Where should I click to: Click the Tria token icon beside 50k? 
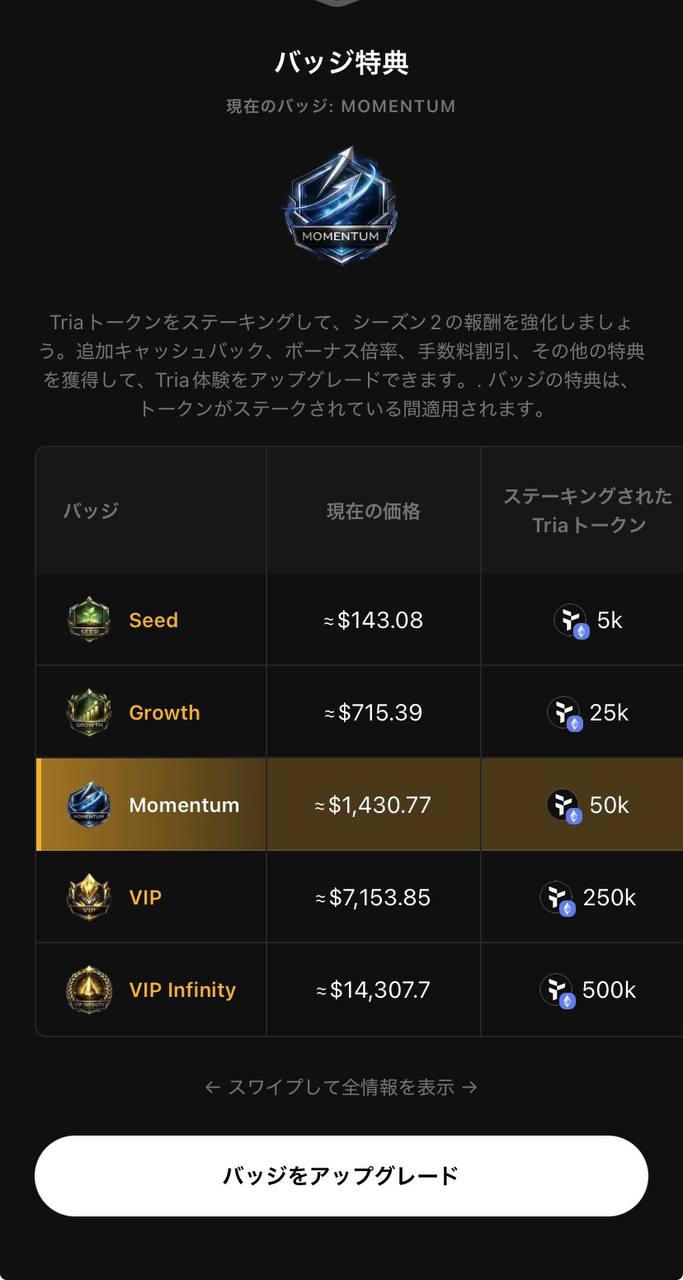tap(564, 806)
